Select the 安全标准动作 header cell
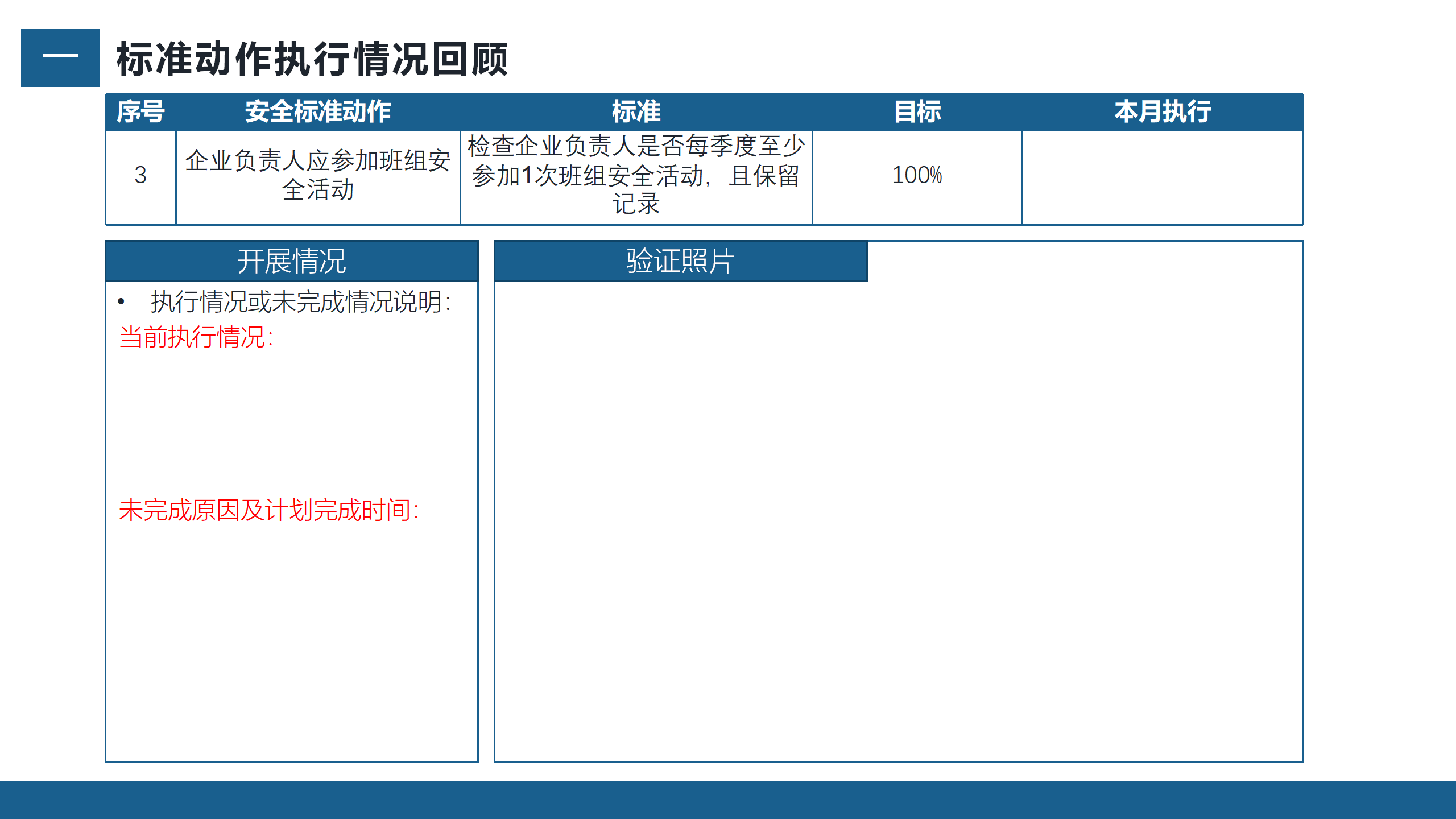 [317, 111]
